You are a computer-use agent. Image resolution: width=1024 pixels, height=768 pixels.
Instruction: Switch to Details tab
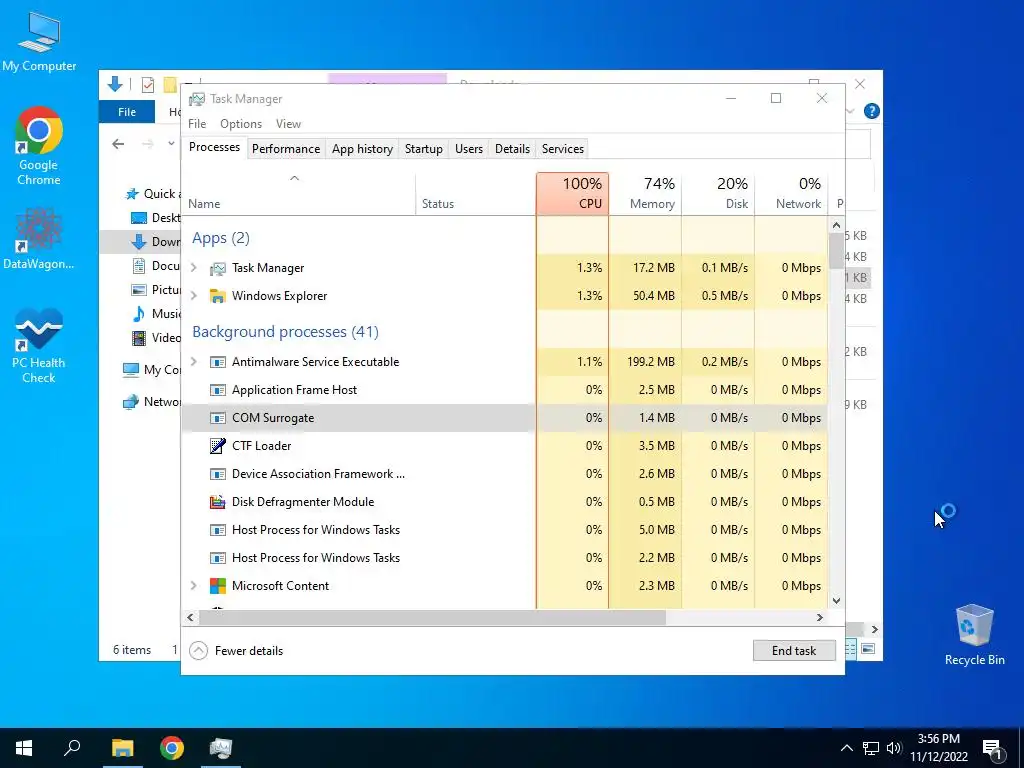(x=512, y=149)
